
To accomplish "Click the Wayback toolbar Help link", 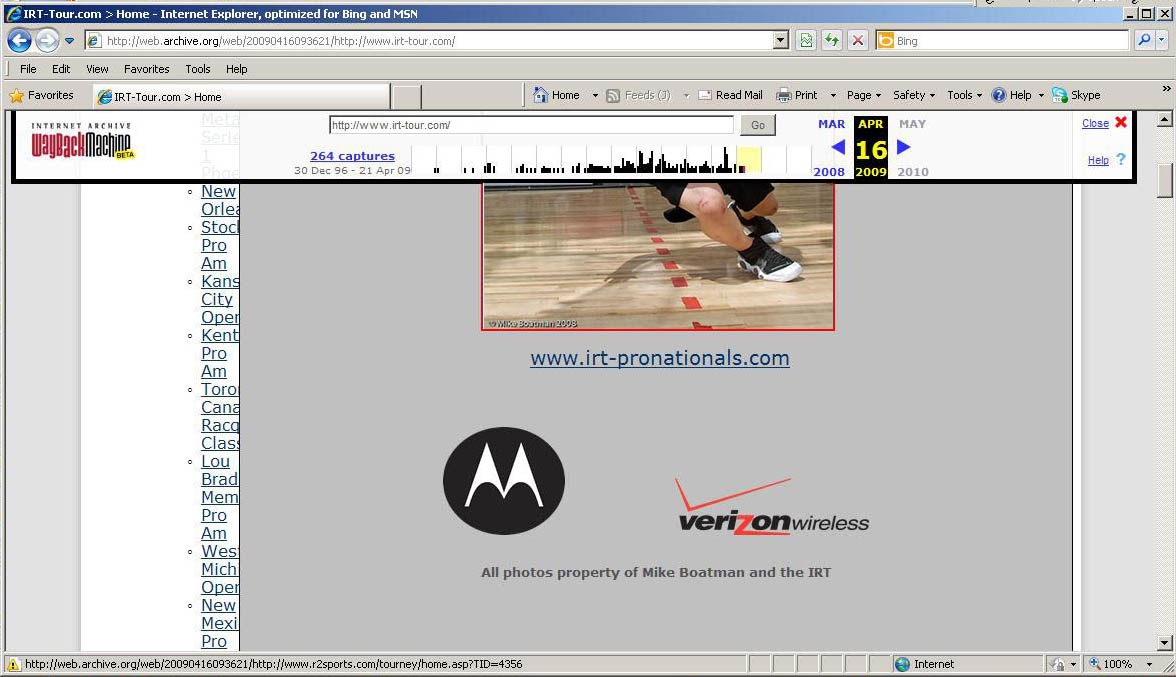I will (x=1098, y=160).
